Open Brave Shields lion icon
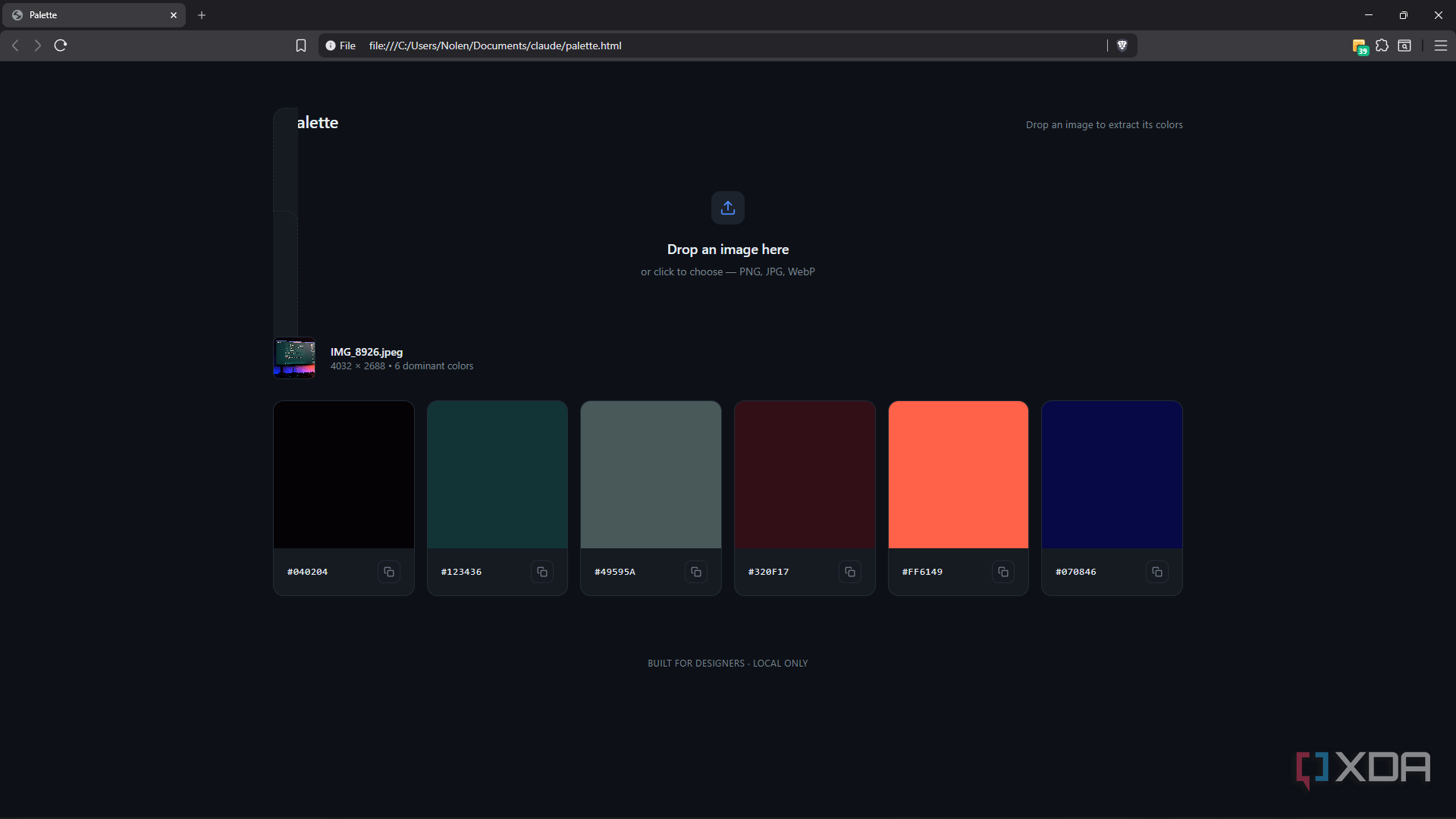Viewport: 1456px width, 819px height. coord(1122,45)
